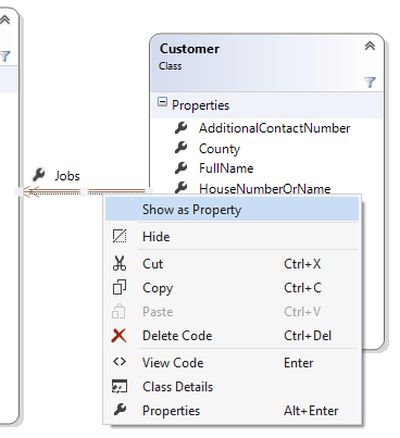The image size is (400, 438).
Task: Open Class Details from context menu
Action: 232,387
